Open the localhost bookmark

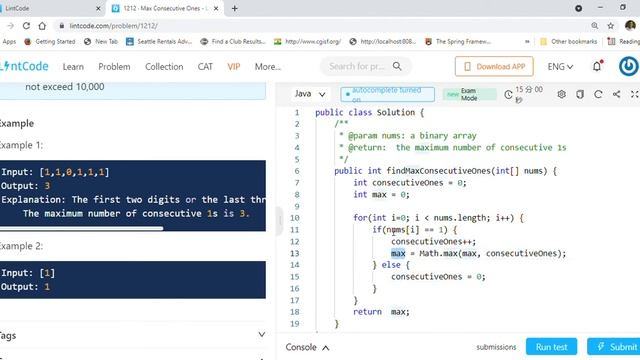[383, 41]
